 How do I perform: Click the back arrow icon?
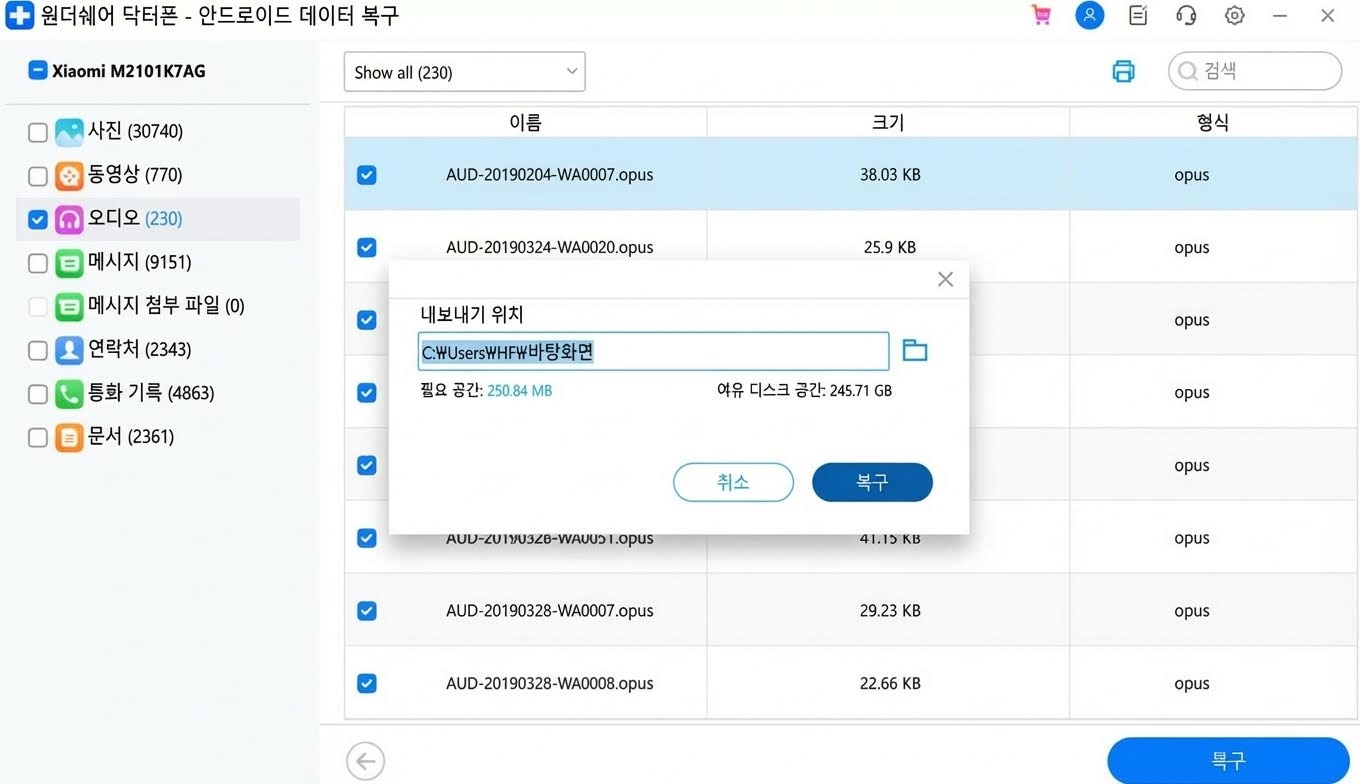365,762
